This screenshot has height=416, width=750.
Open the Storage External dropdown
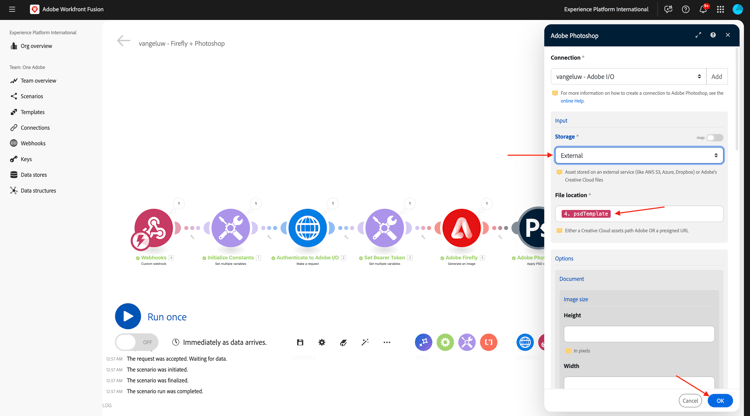point(639,155)
